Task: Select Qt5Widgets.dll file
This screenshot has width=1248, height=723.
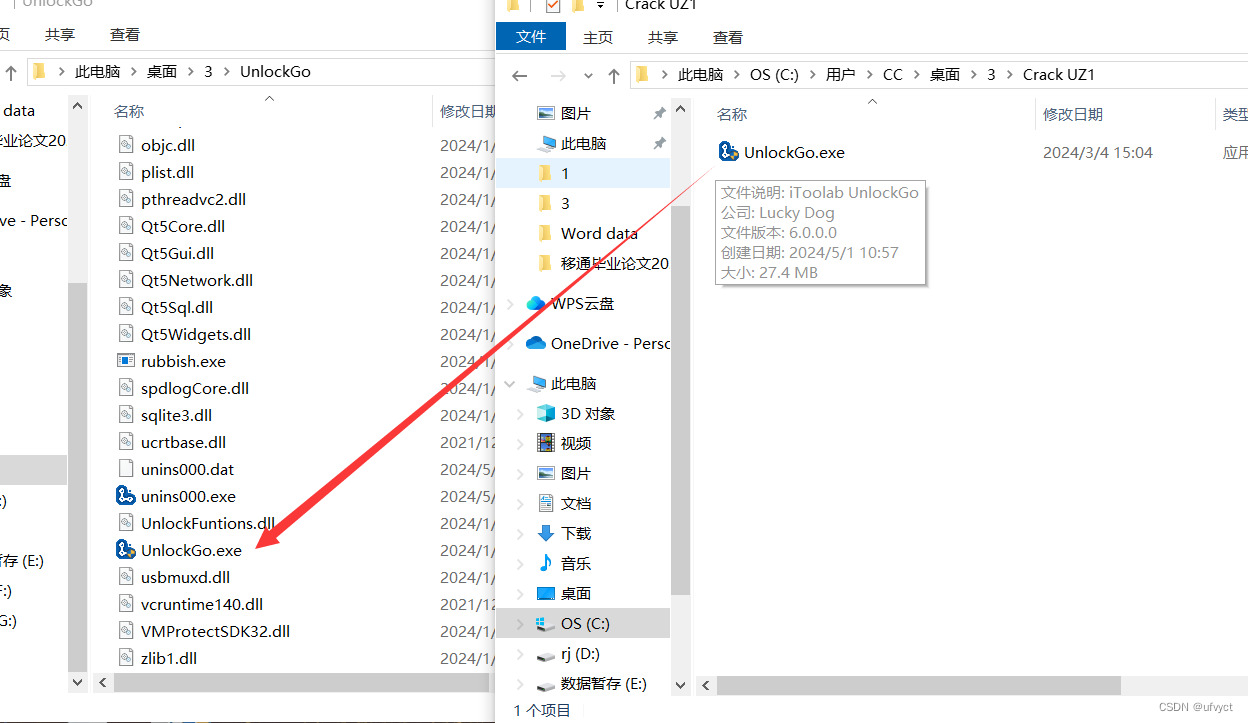Action: 196,334
